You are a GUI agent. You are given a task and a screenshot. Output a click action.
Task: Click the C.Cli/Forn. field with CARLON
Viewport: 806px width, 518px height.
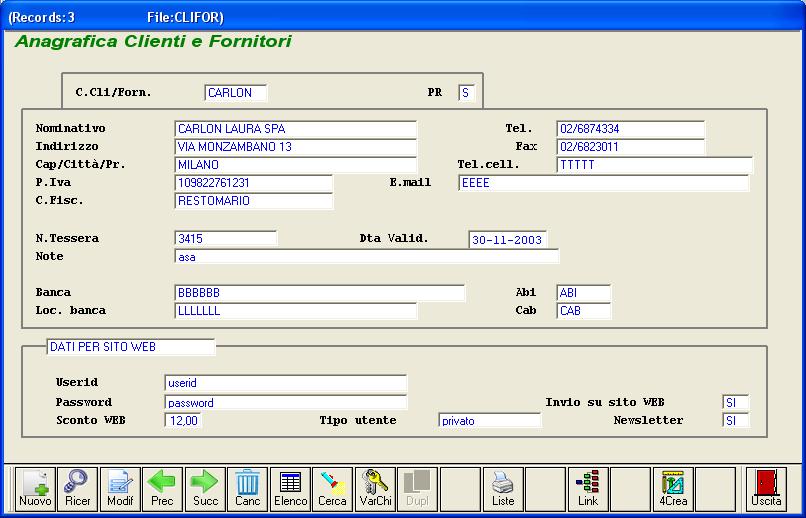pyautogui.click(x=236, y=93)
